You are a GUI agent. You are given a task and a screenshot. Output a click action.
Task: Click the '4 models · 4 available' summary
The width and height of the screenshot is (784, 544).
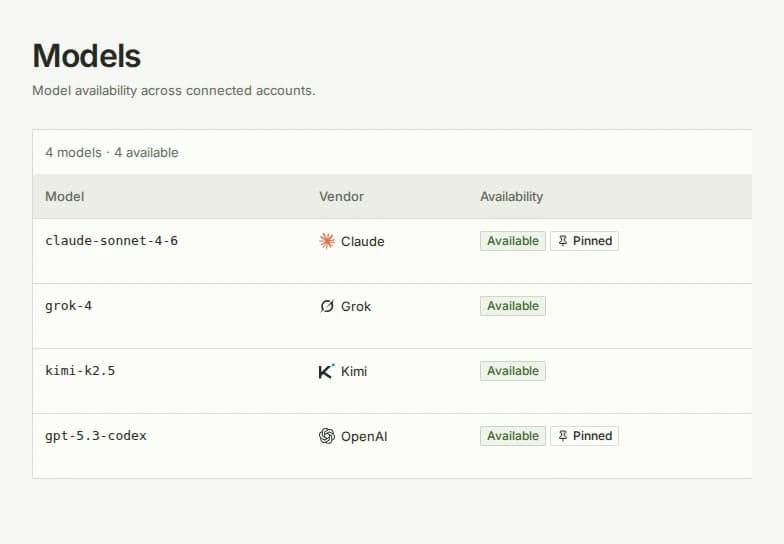pyautogui.click(x=112, y=152)
